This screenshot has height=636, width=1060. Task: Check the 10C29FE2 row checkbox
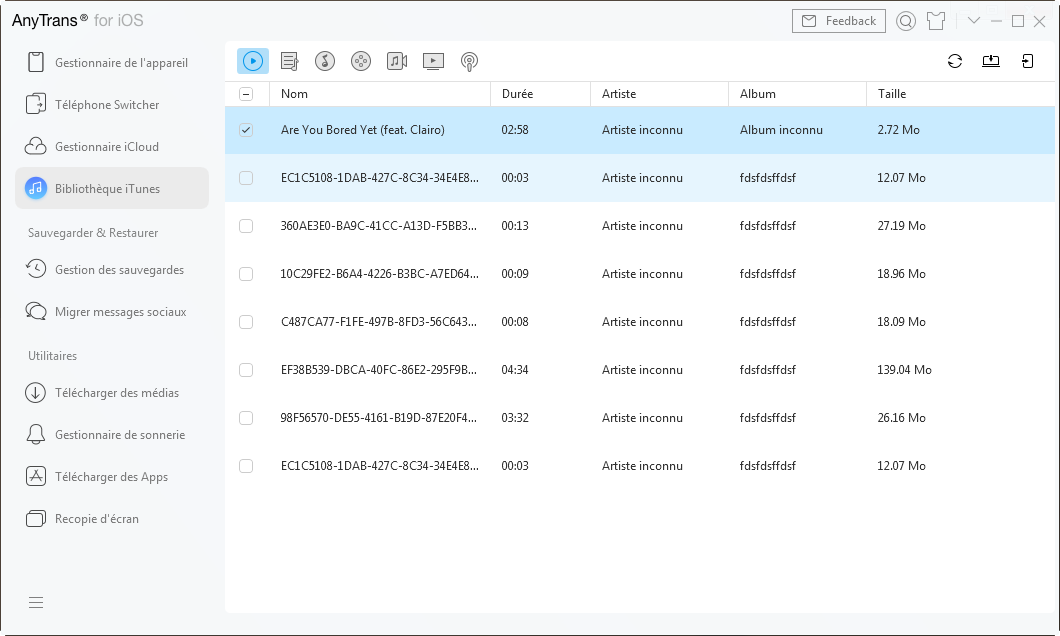246,274
